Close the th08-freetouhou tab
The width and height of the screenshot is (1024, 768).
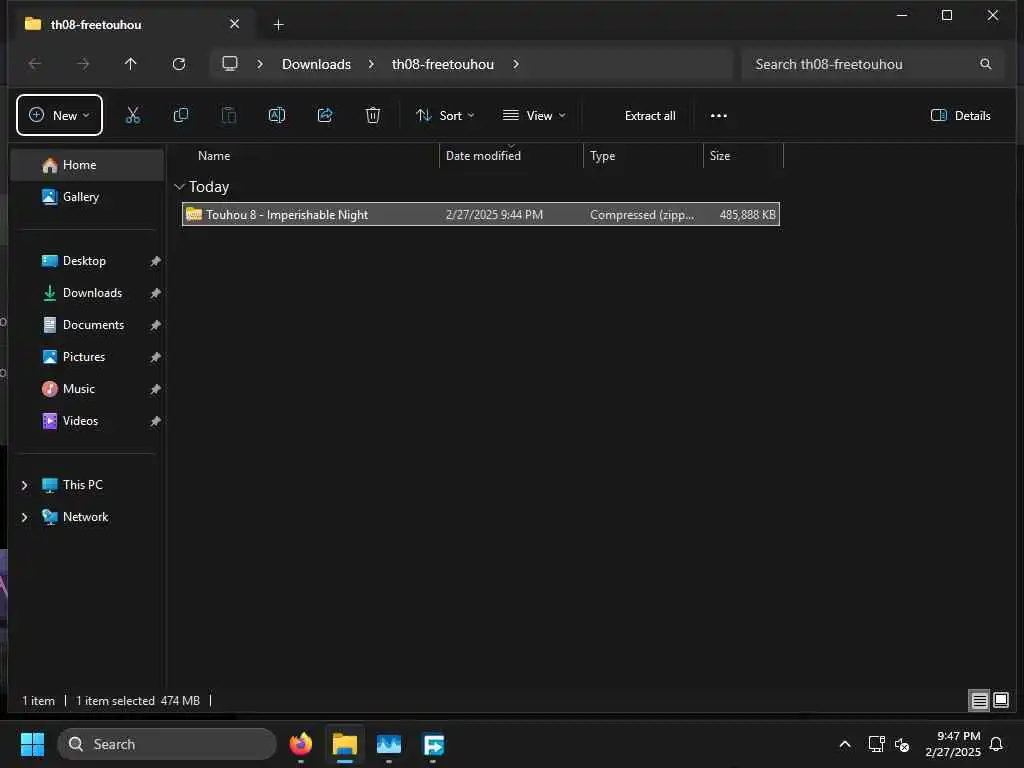click(234, 24)
